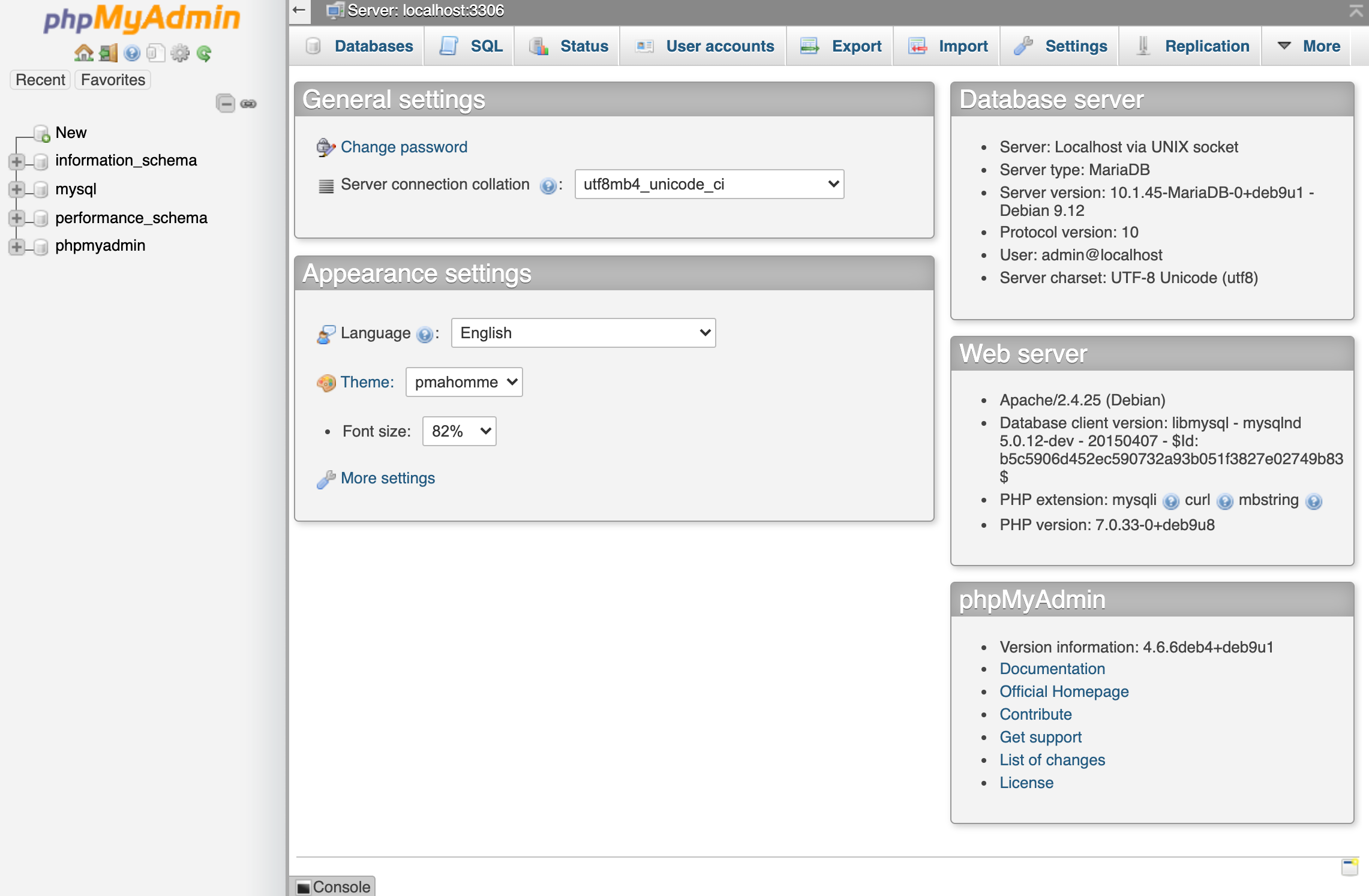Click the More settings link
The height and width of the screenshot is (896, 1369).
pos(388,478)
